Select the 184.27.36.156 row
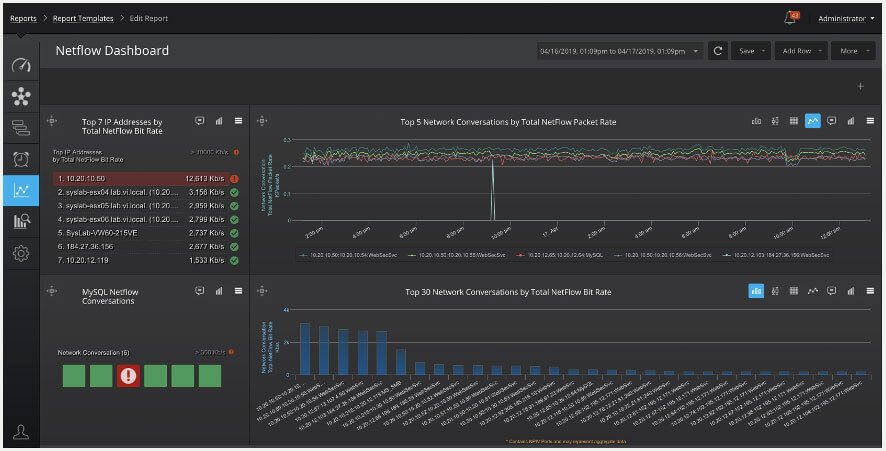The height and width of the screenshot is (451, 886). [x=141, y=246]
